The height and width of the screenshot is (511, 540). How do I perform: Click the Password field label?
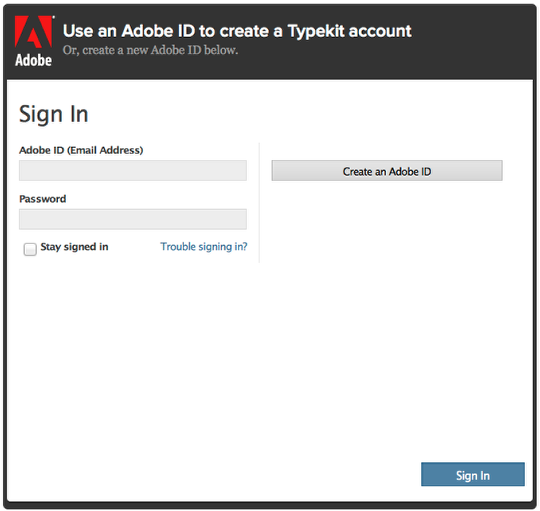pos(42,199)
